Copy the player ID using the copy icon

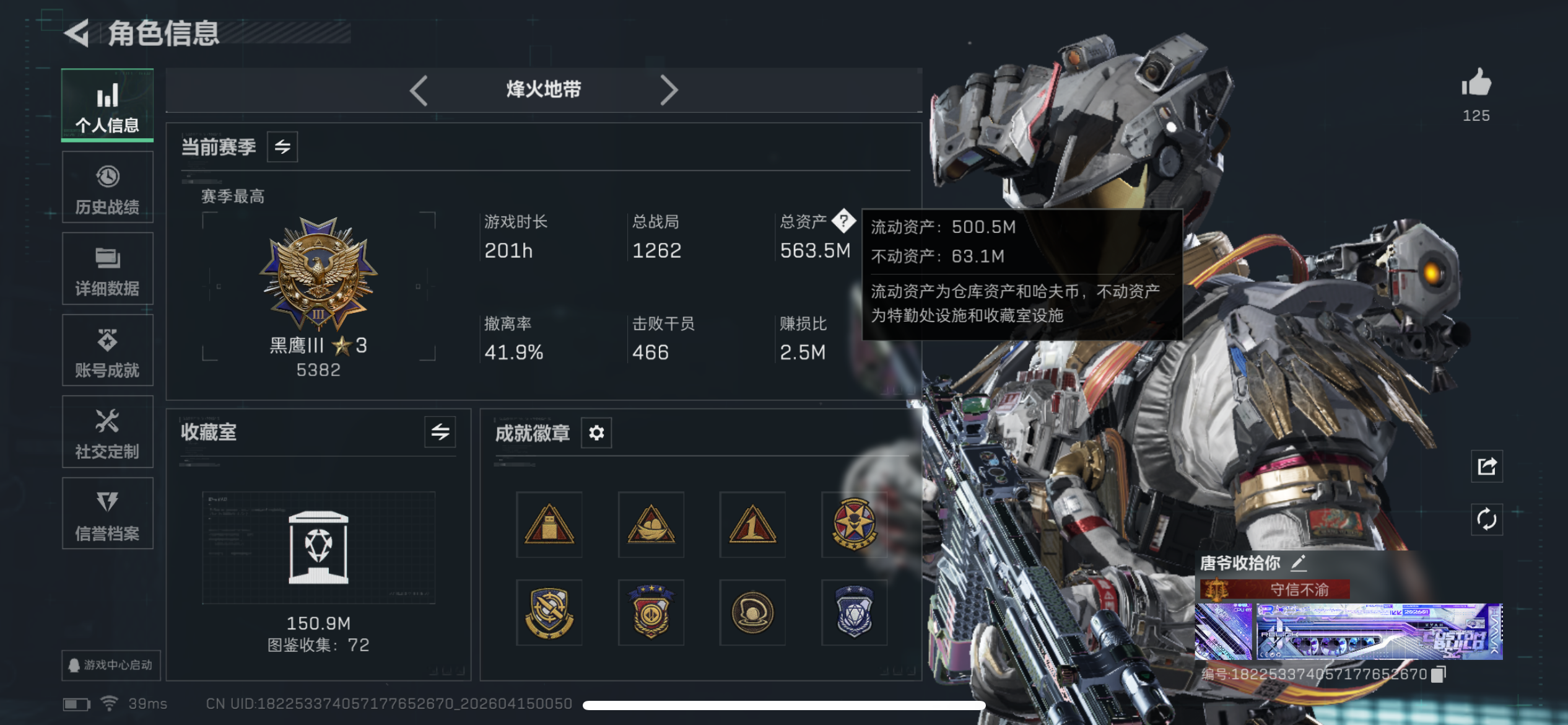(1439, 674)
